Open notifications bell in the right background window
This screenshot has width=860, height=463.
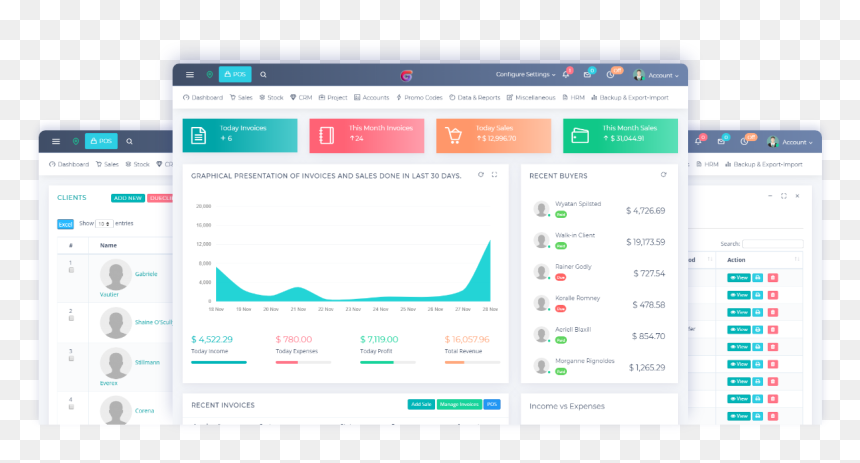pos(698,141)
